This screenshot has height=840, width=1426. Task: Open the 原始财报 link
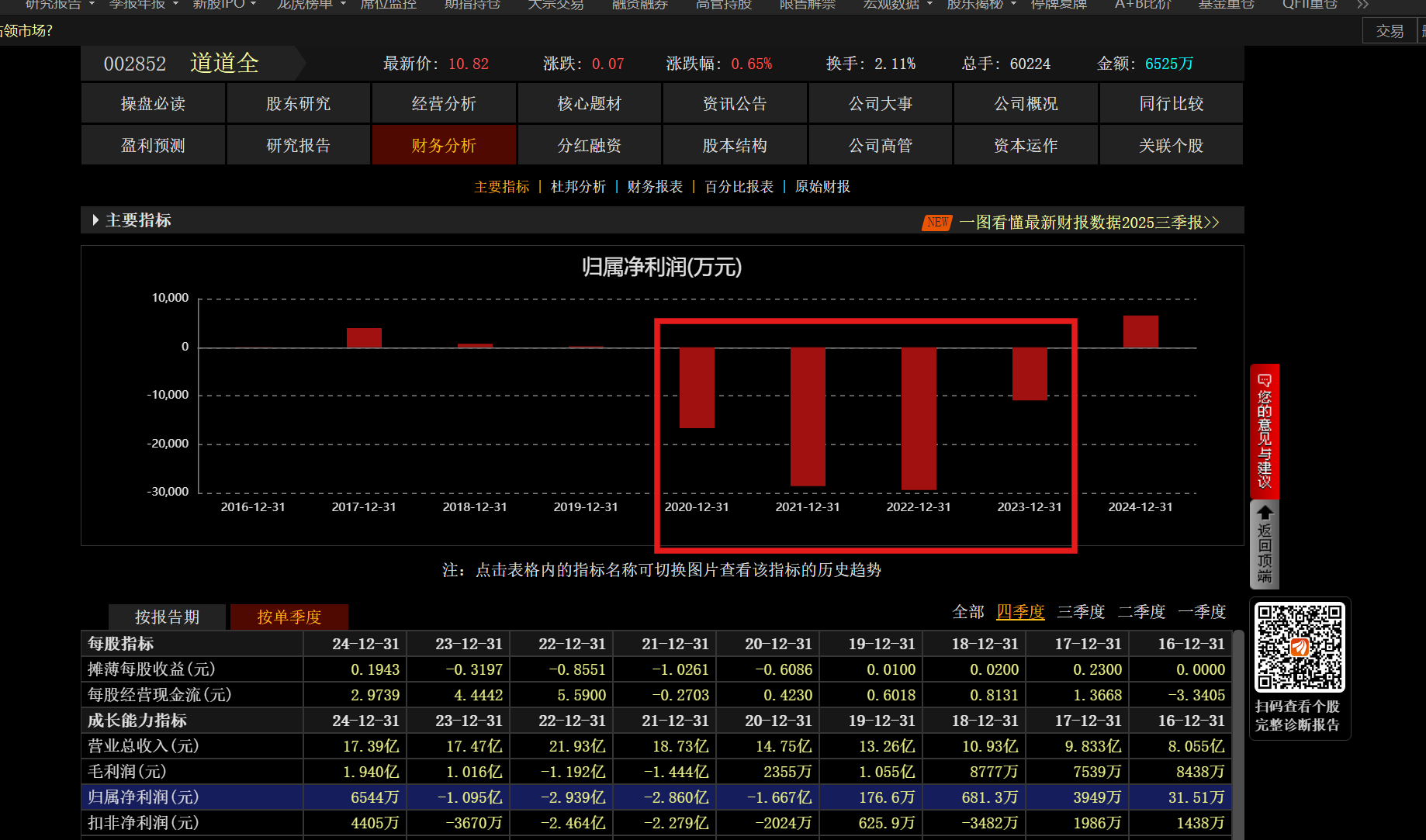pyautogui.click(x=822, y=187)
